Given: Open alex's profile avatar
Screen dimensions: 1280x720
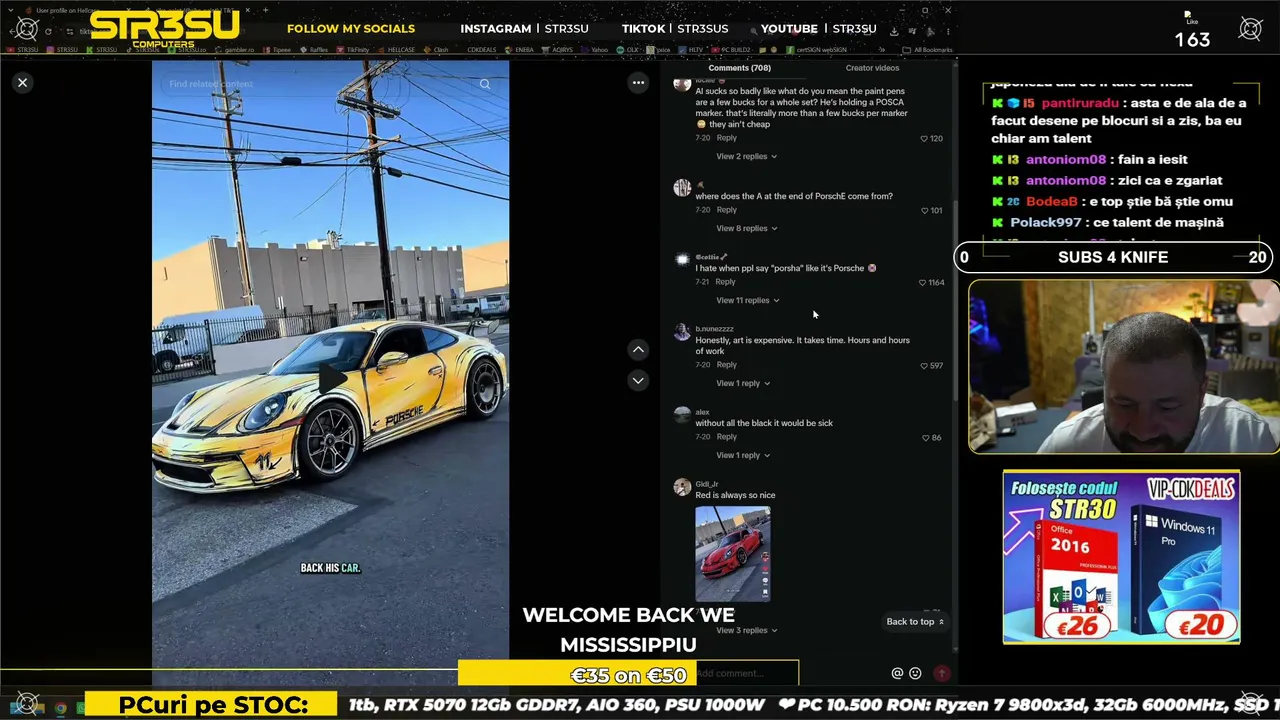Looking at the screenshot, I should [682, 416].
